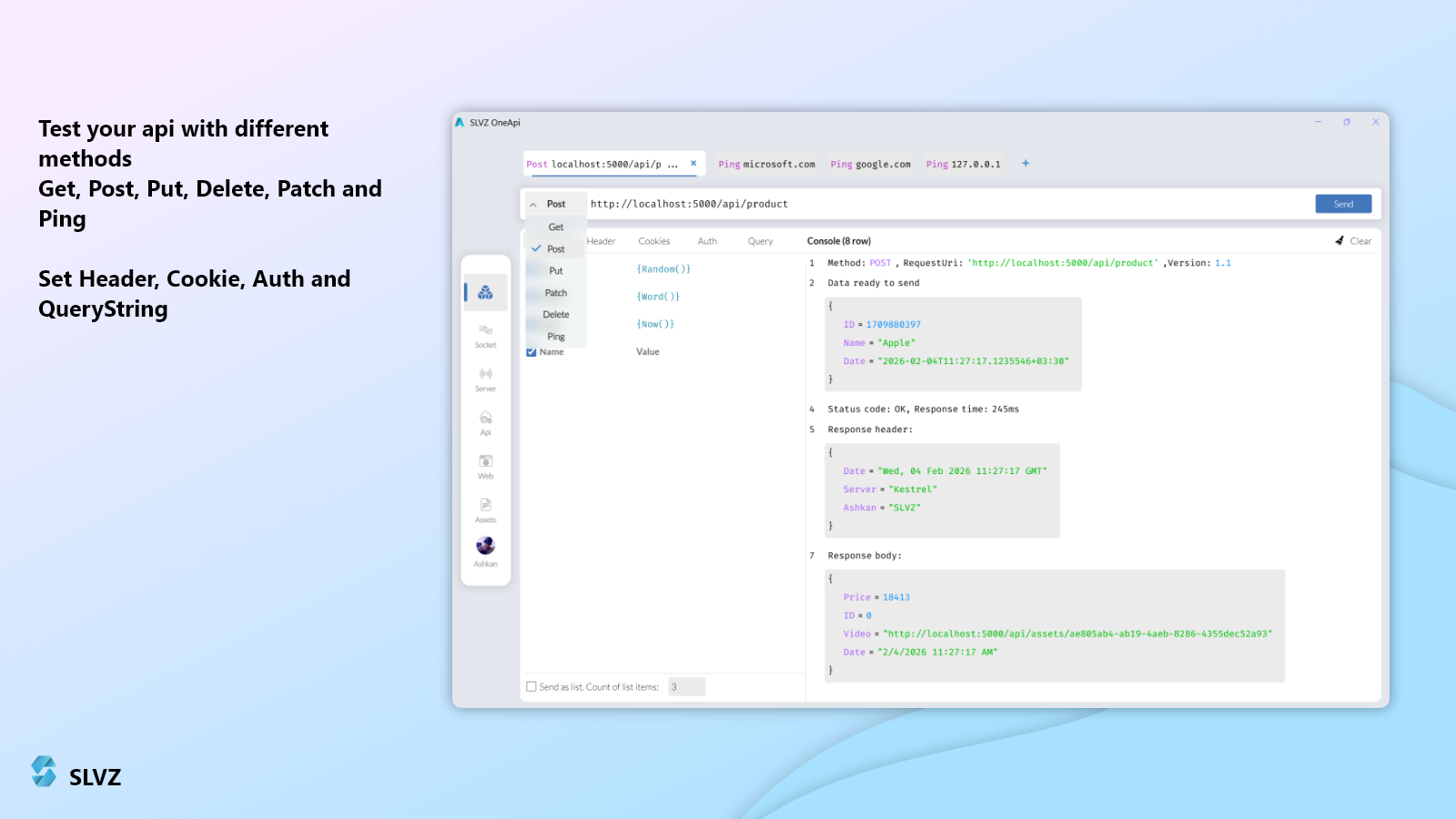Screen dimensions: 1456x819
Task: Open the Socket section in sidebar
Action: [x=486, y=335]
